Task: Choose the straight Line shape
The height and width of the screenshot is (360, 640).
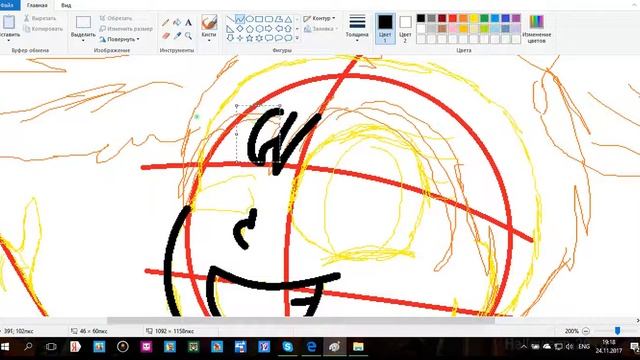Action: pos(230,19)
